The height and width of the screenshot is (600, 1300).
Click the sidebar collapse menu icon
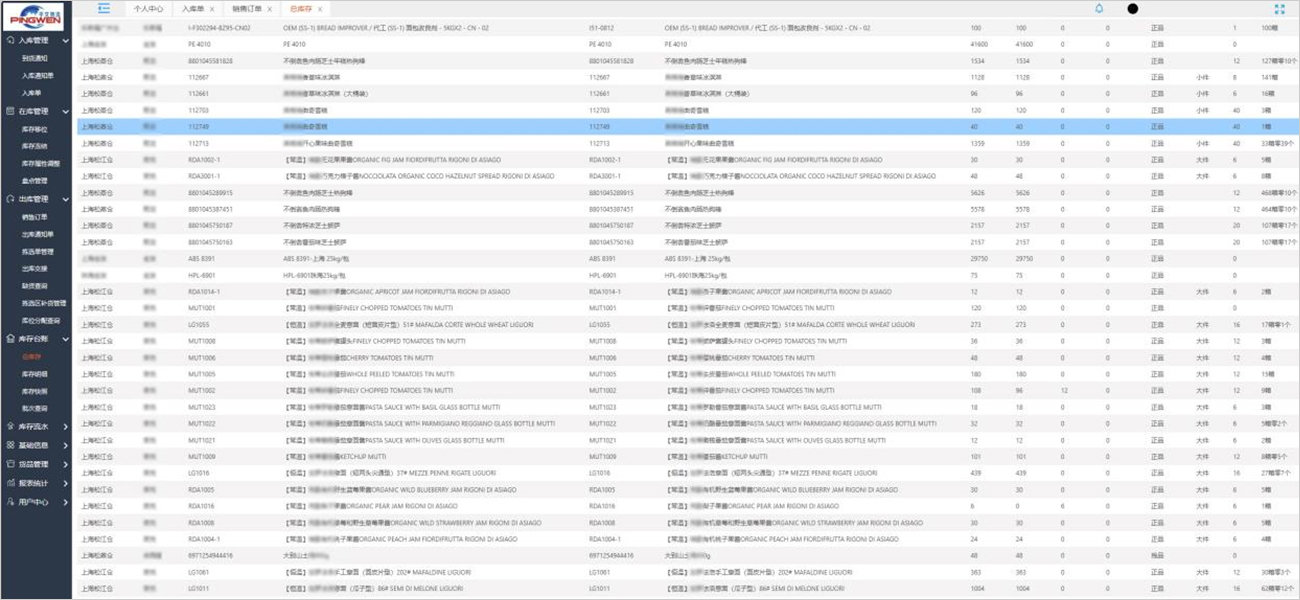pyautogui.click(x=103, y=8)
